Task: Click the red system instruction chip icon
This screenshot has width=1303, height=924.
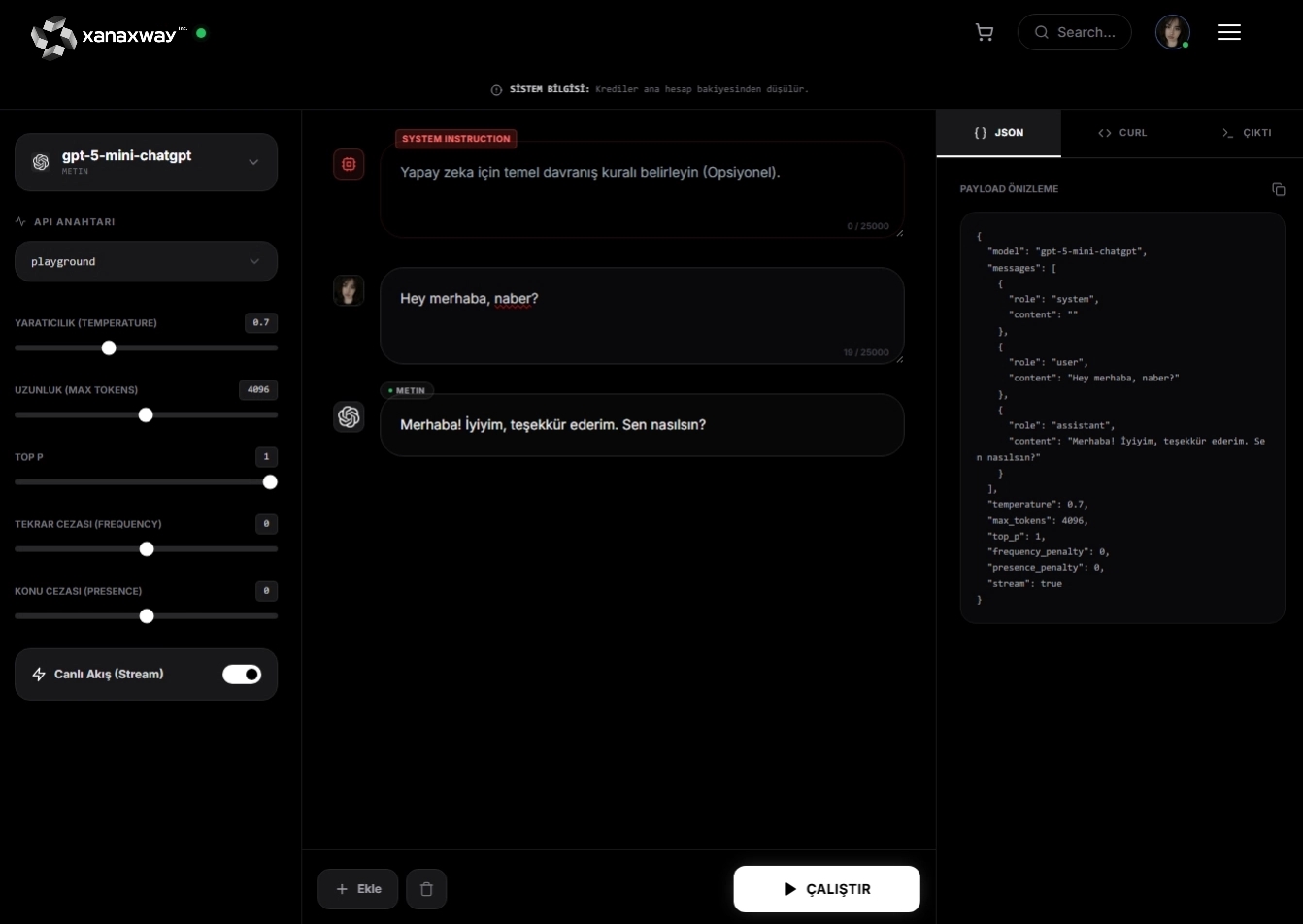Action: [x=349, y=164]
